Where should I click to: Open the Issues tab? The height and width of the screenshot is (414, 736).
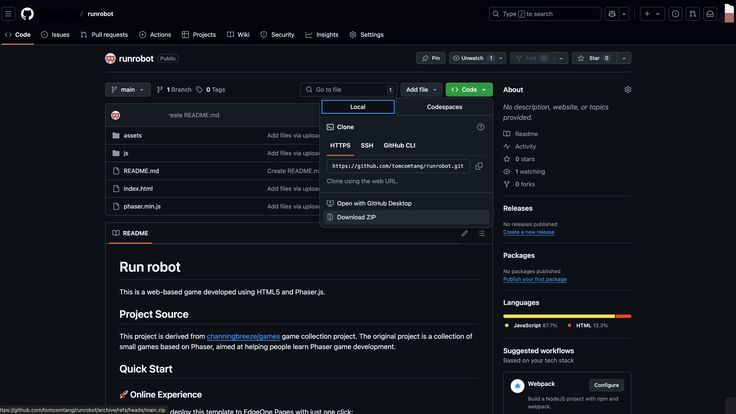[x=55, y=35]
